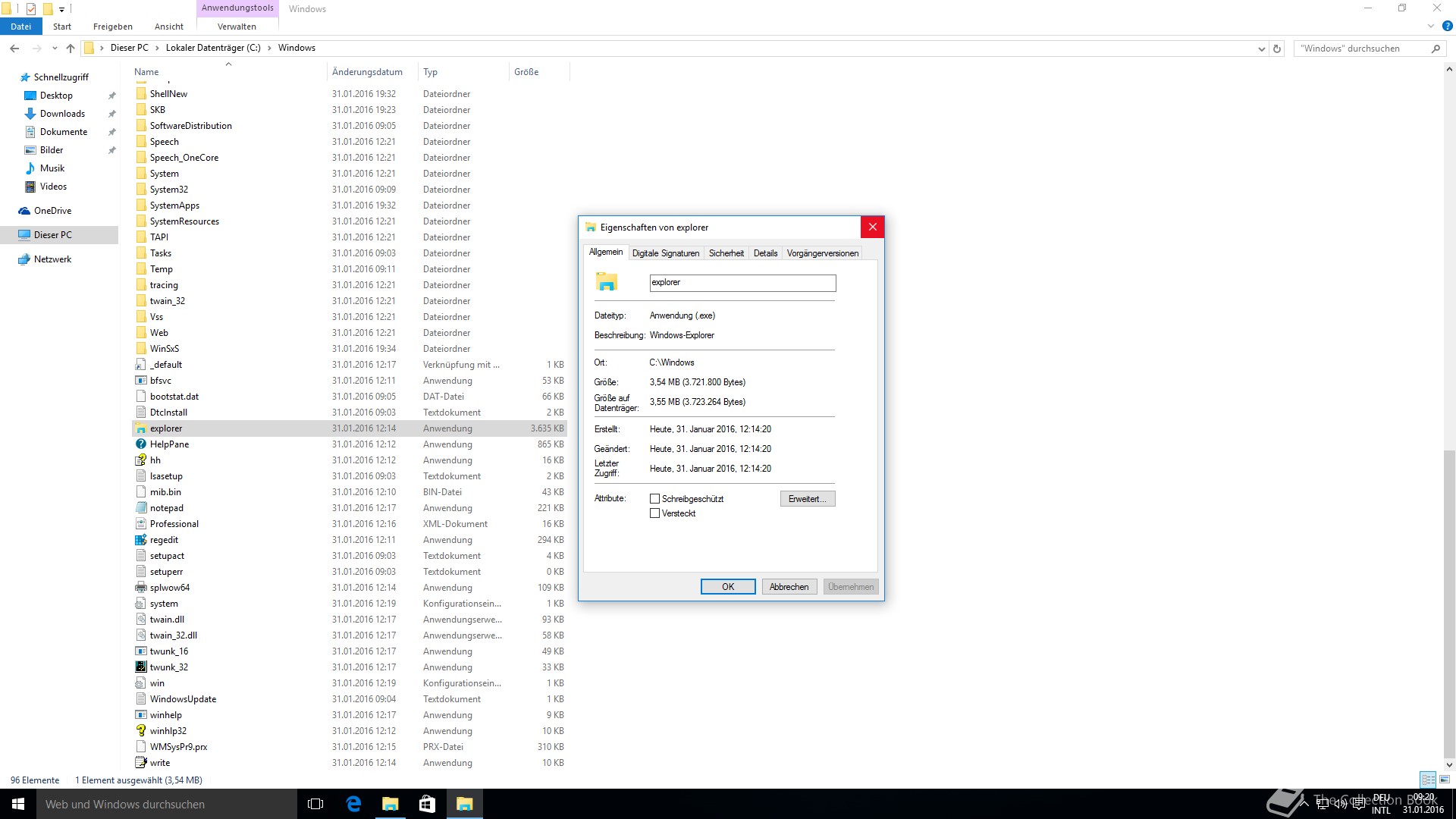The image size is (1456, 819).
Task: Click the splwow64 printer icon
Action: [140, 588]
